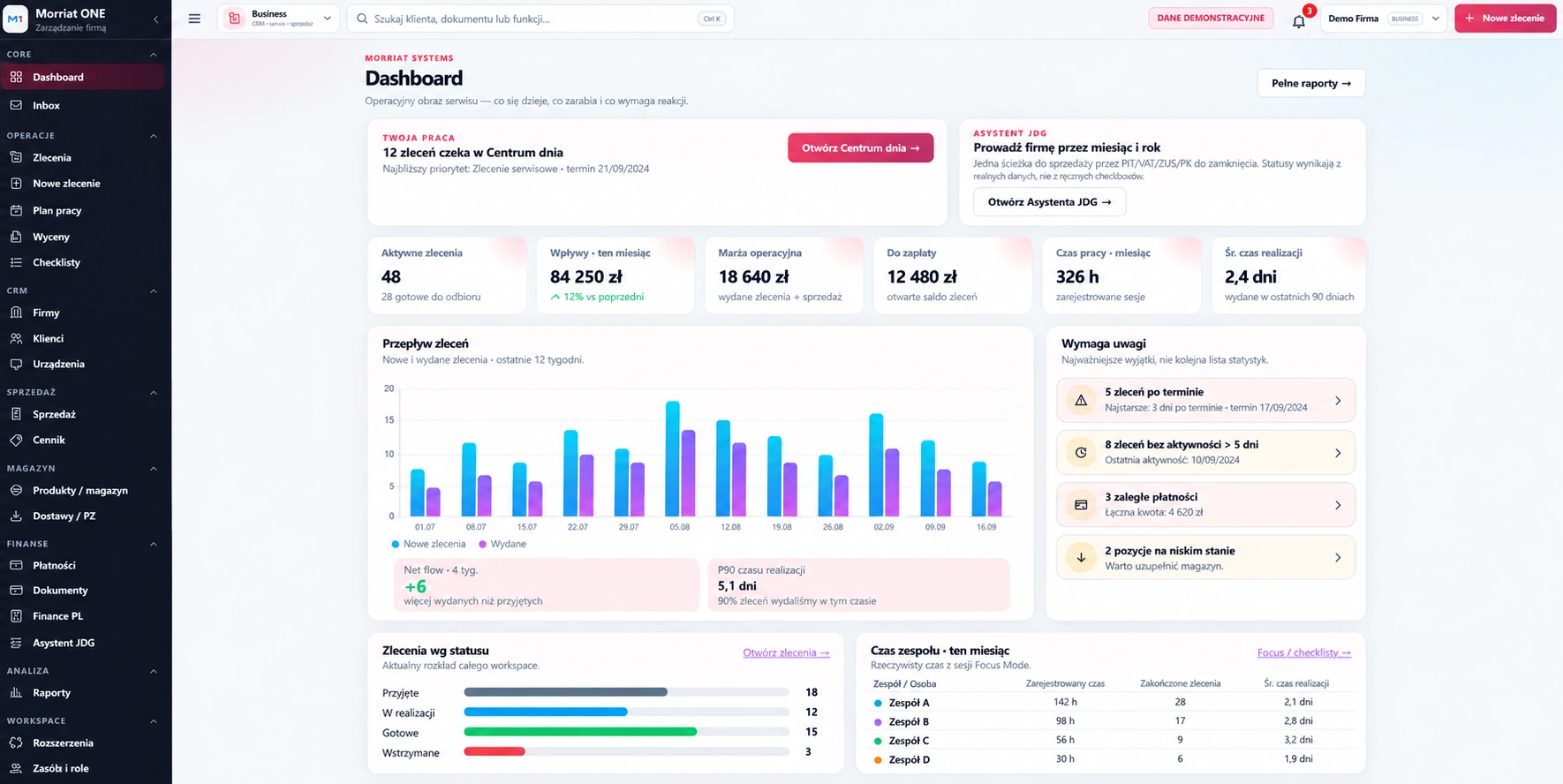Click the Nowe zlecenie button
Image resolution: width=1563 pixels, height=784 pixels.
tap(1505, 19)
